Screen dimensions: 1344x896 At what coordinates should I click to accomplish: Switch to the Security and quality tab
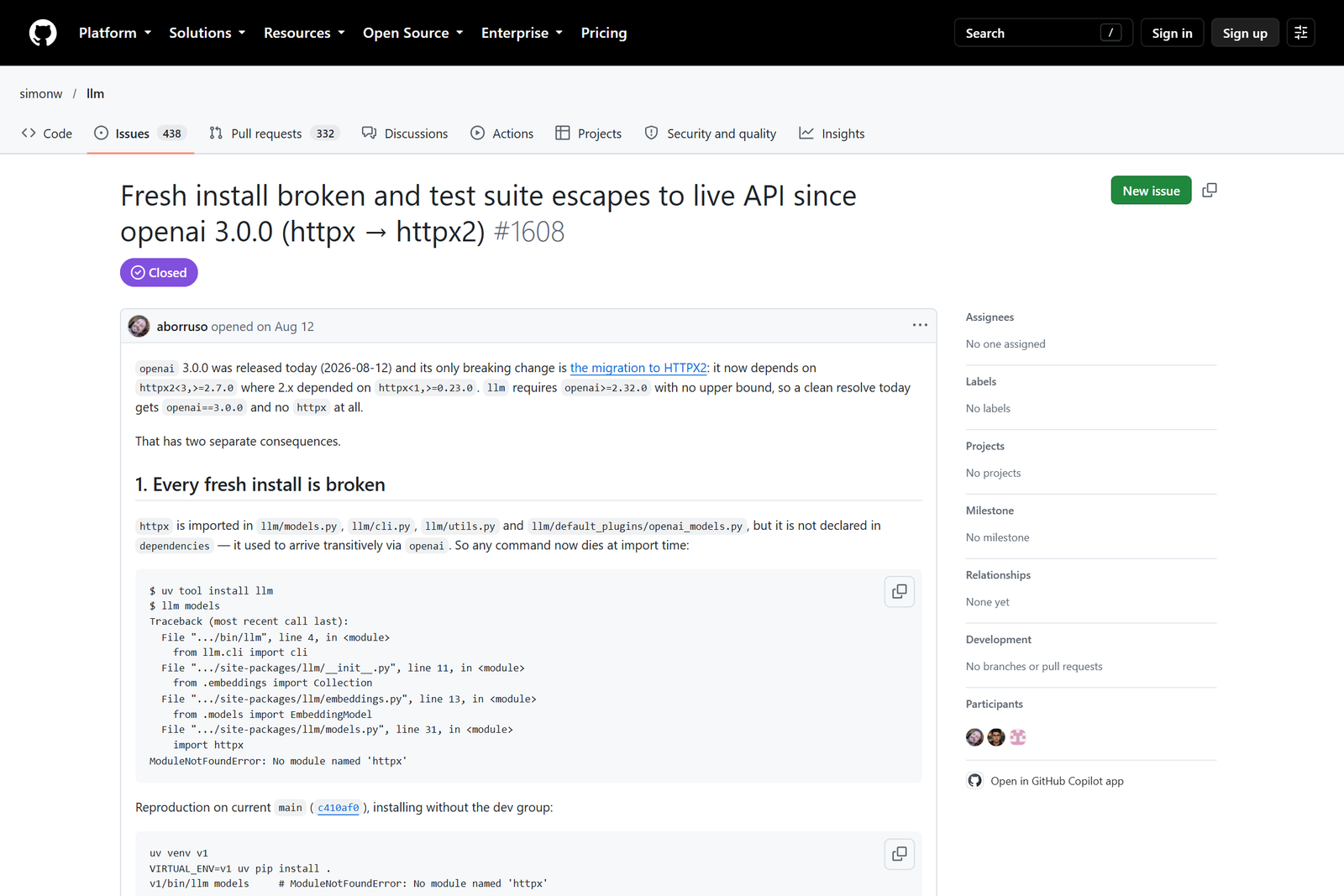click(711, 134)
